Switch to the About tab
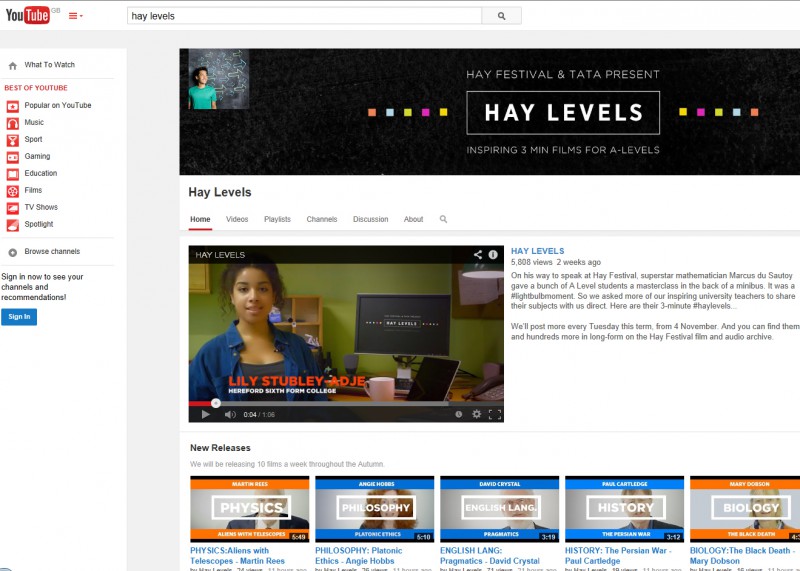Viewport: 800px width, 571px height. point(413,219)
